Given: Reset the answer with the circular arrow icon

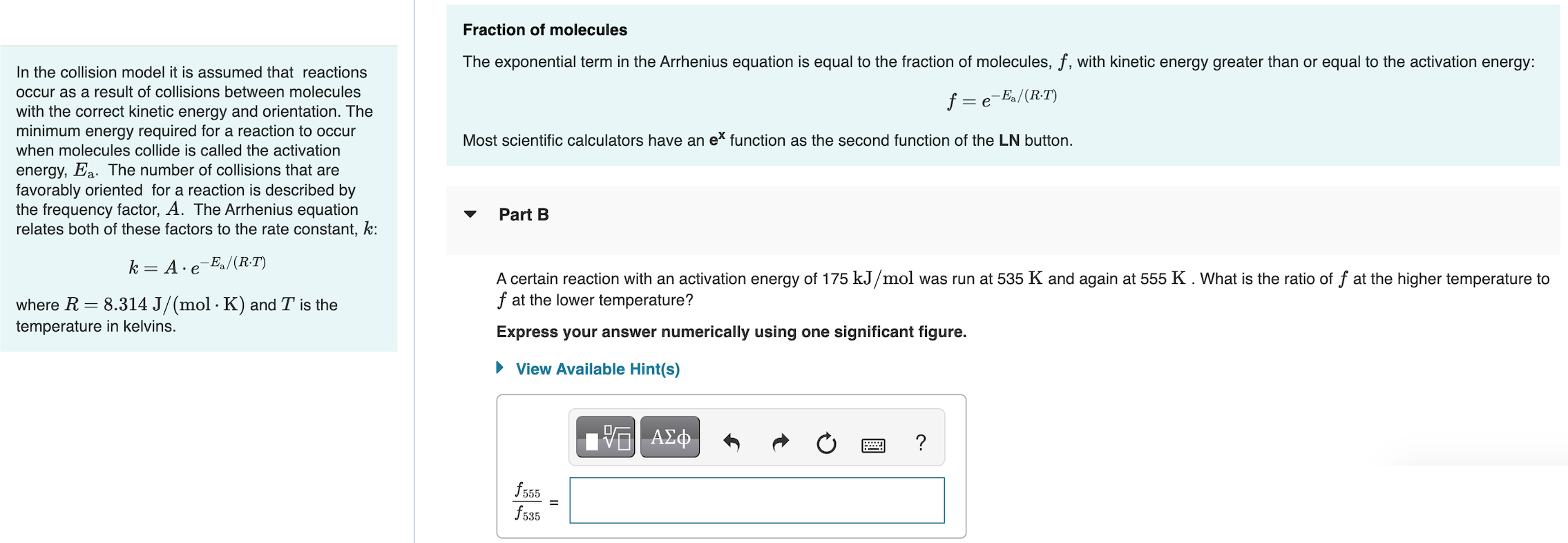Looking at the screenshot, I should coord(826,443).
